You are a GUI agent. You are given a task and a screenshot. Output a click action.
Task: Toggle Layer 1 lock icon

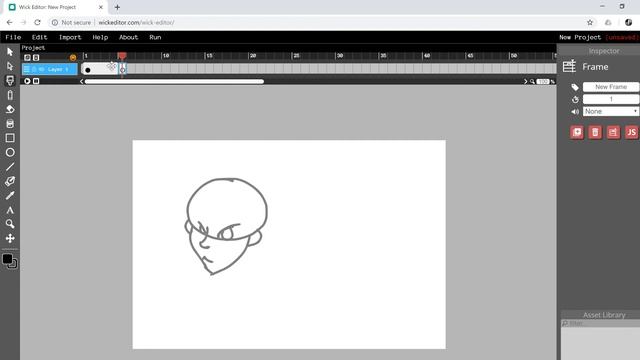coord(34,69)
